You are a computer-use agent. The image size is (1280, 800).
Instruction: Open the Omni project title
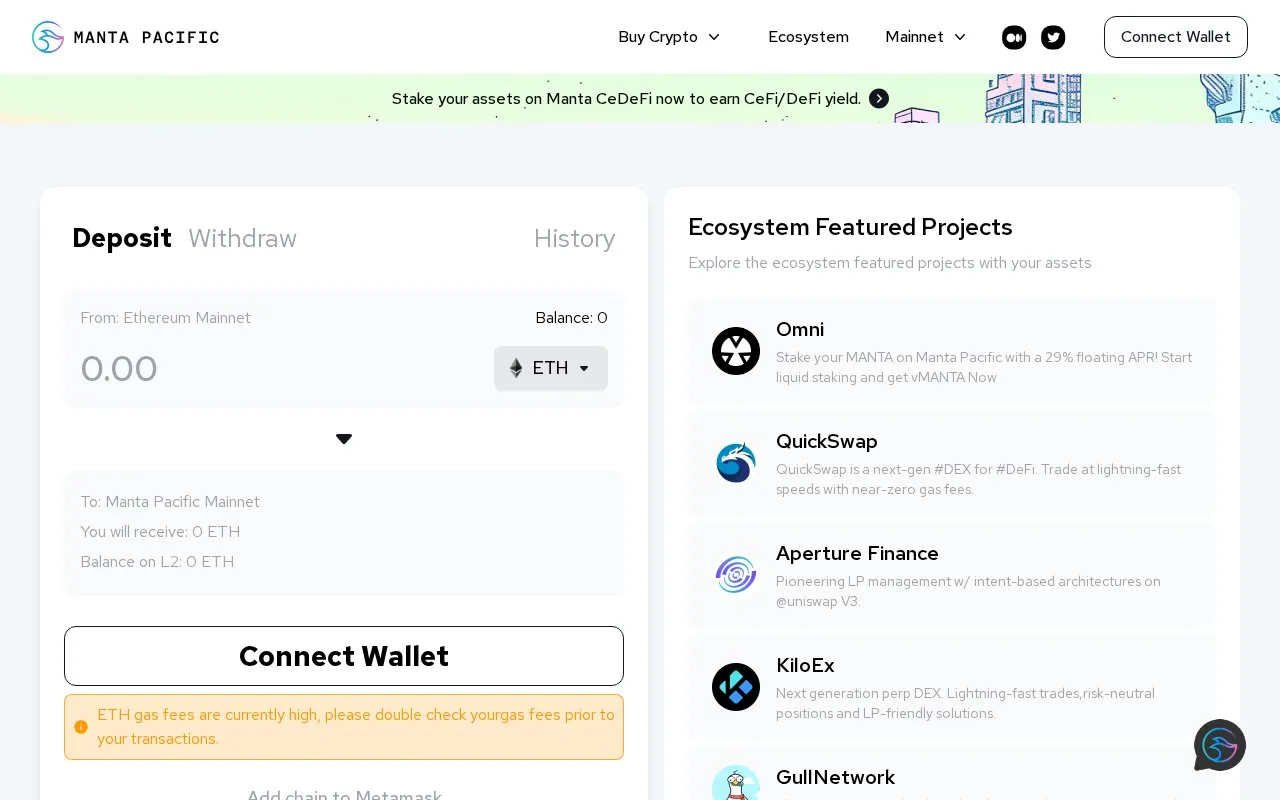(x=800, y=329)
